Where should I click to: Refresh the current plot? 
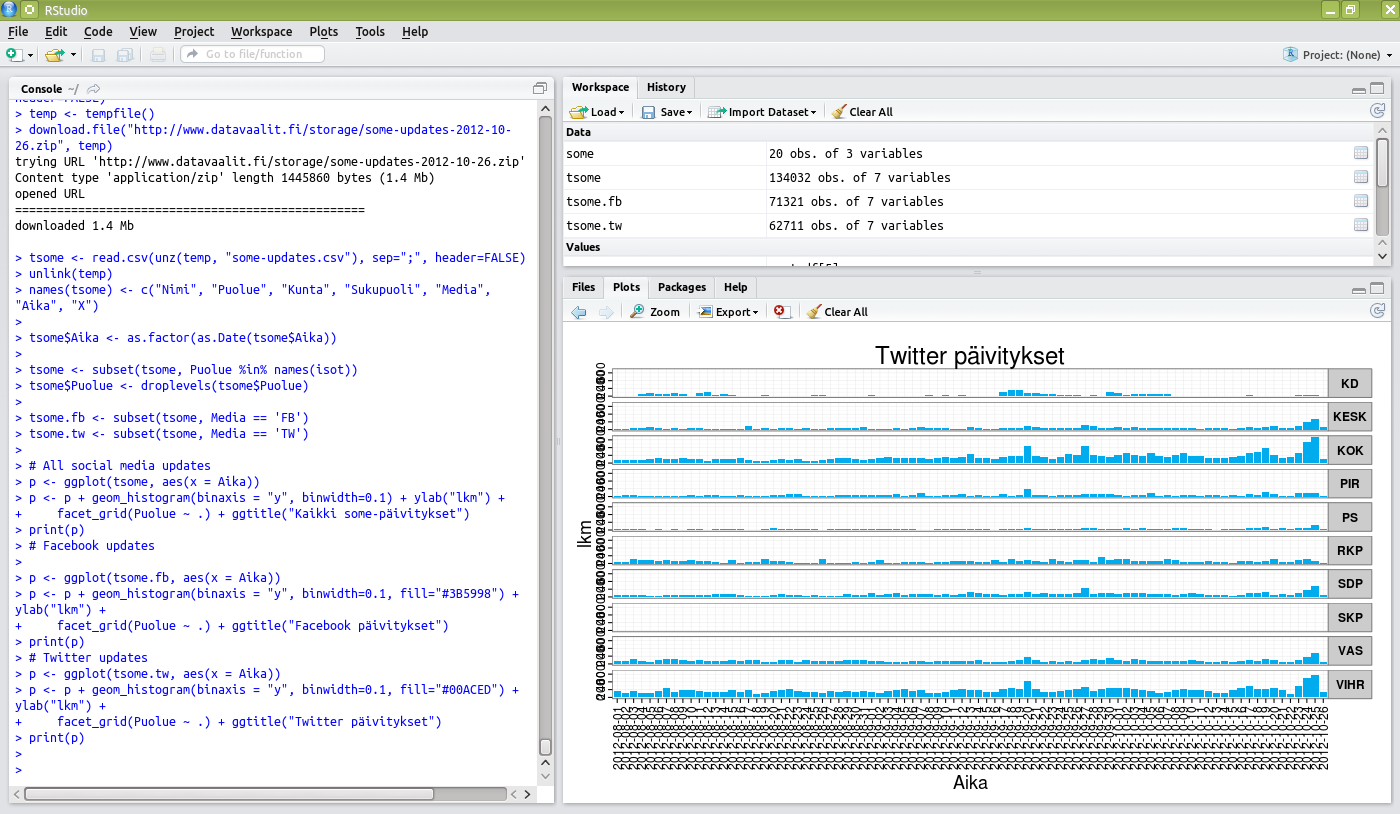click(1377, 311)
